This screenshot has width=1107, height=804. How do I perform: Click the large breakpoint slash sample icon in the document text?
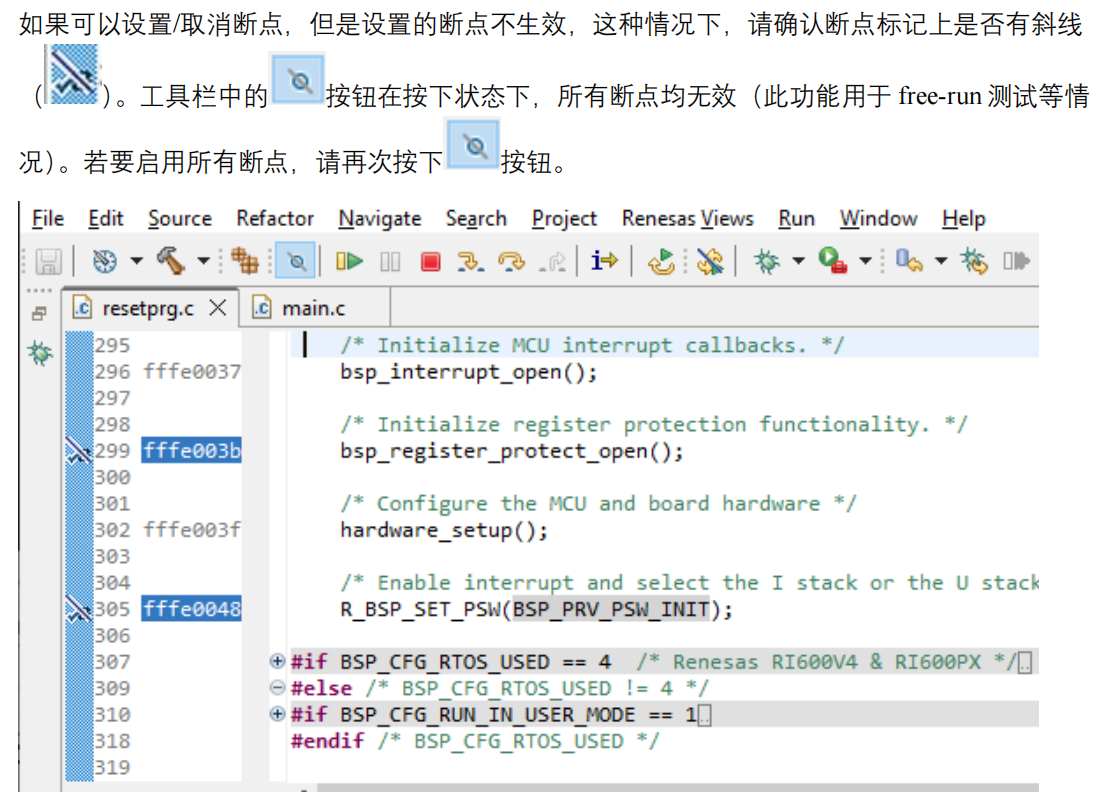click(72, 75)
